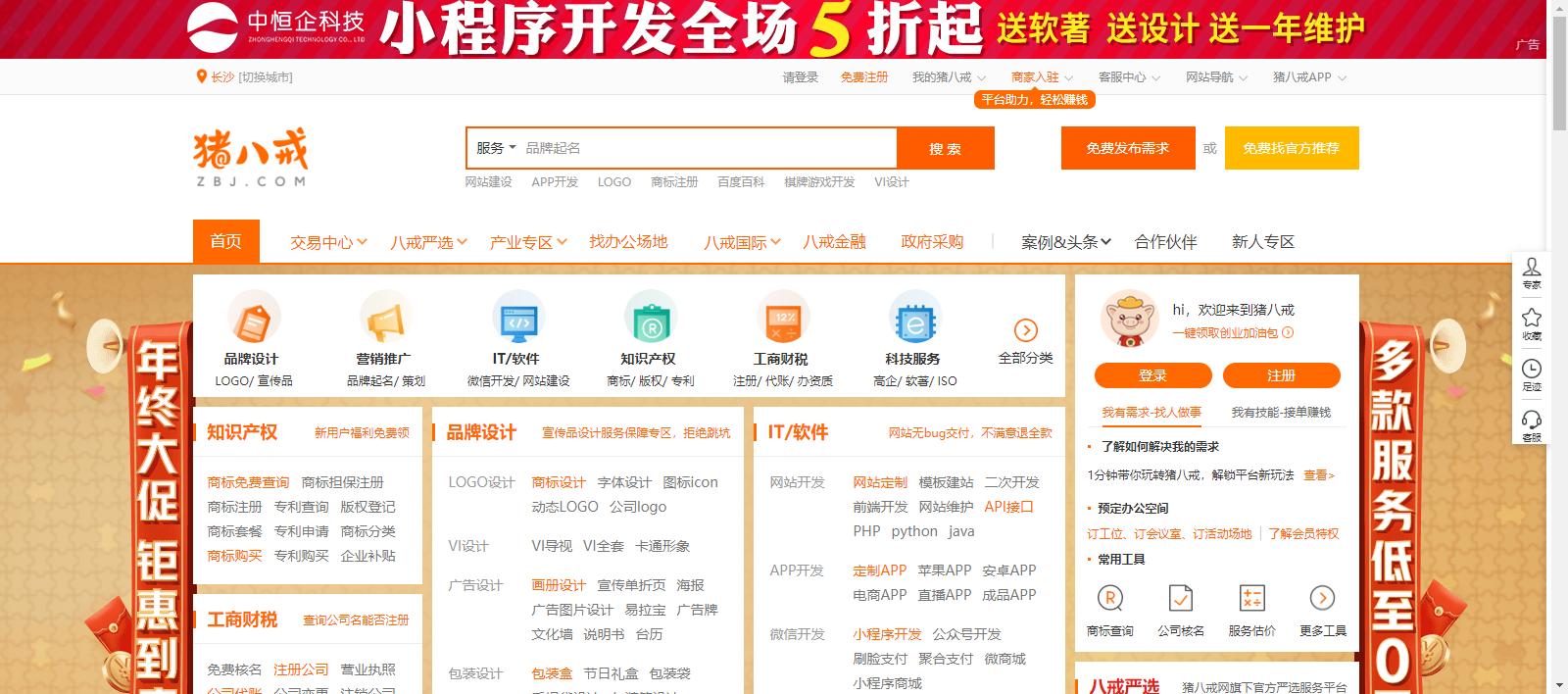Click the 商标注册 hot search suggestion
This screenshot has width=1568, height=694.
click(x=674, y=182)
